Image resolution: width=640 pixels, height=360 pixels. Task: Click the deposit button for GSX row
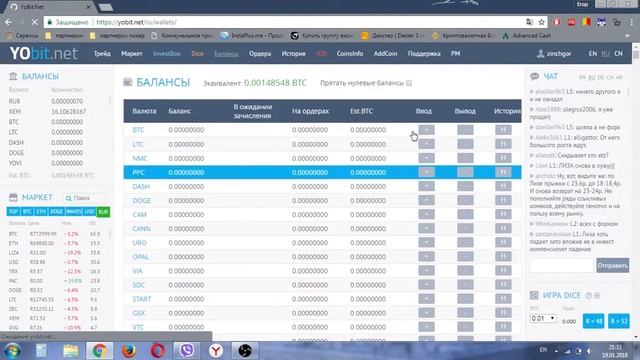click(x=426, y=313)
